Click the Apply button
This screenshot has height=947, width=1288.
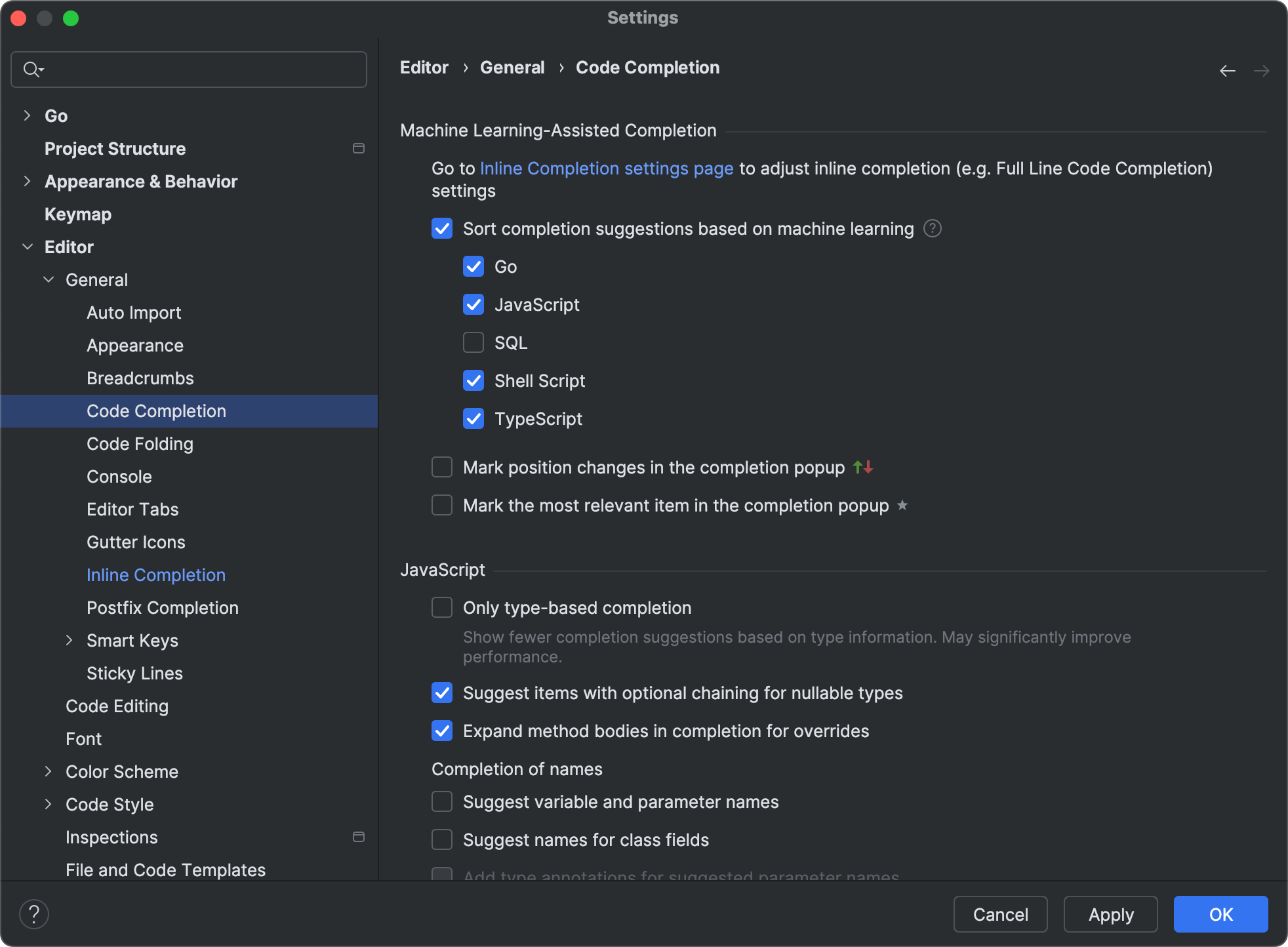coord(1110,914)
